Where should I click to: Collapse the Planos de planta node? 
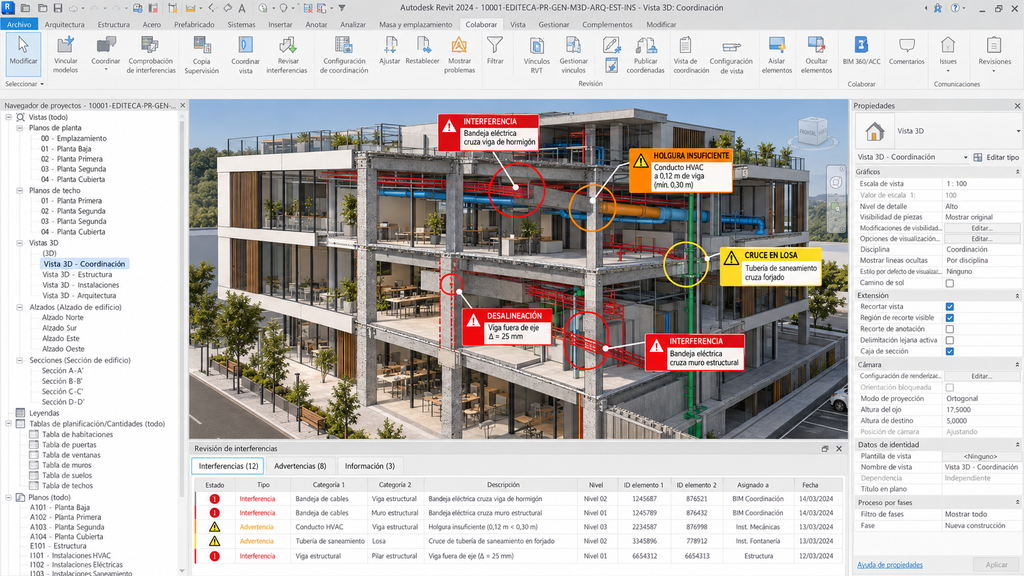(20, 128)
